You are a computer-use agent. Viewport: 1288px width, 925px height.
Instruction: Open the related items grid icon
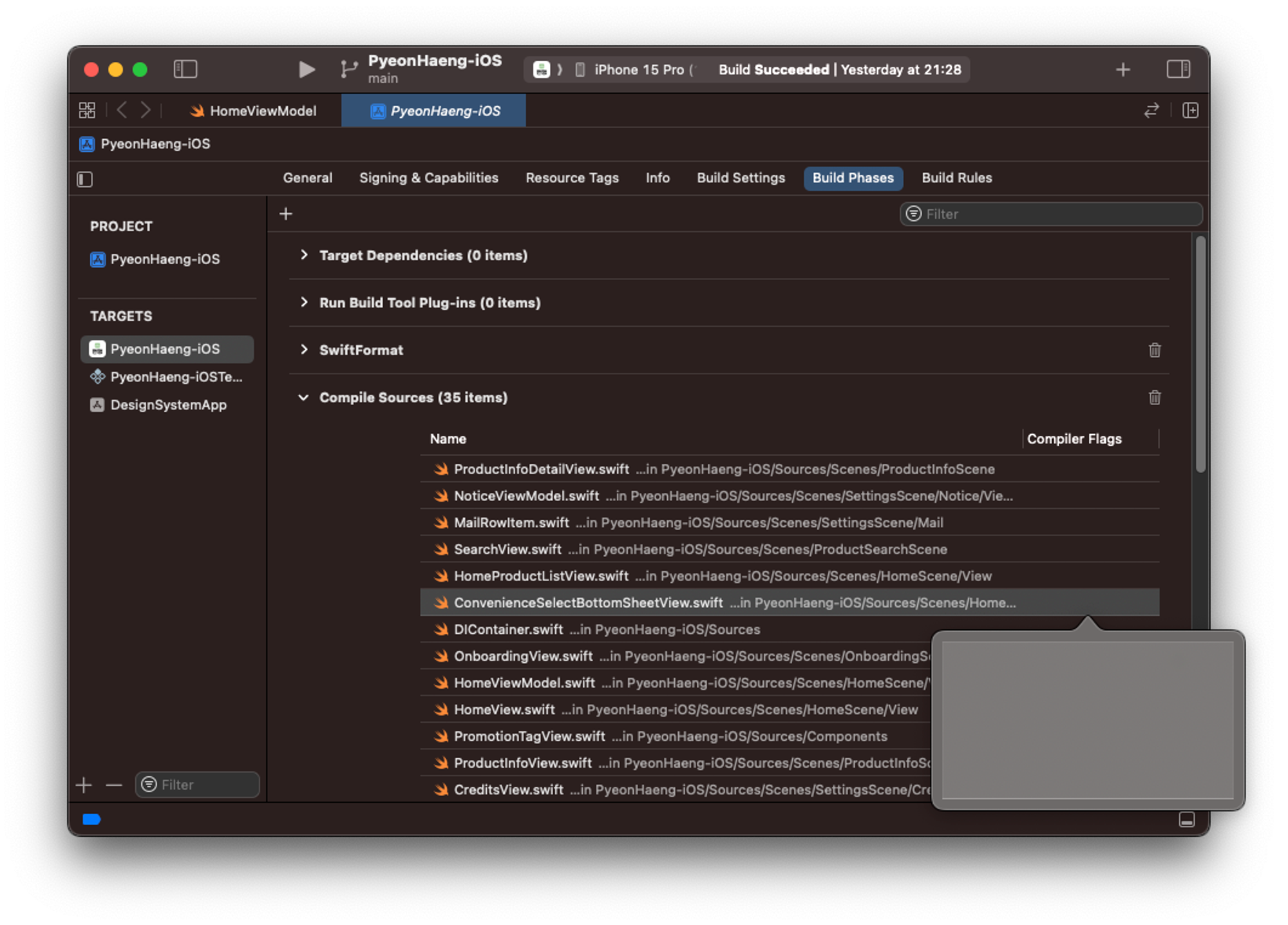pos(87,110)
